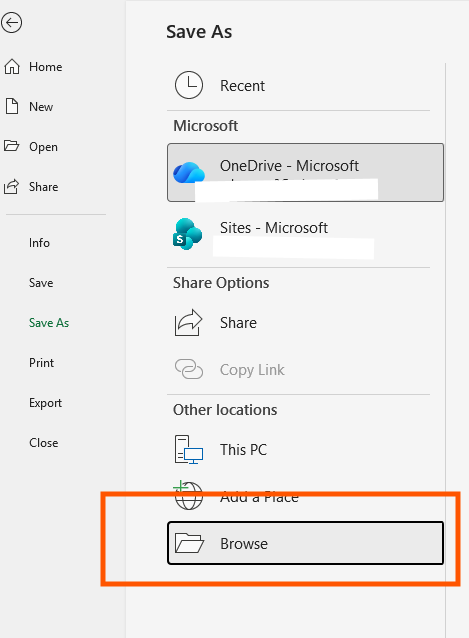Select Share label in left menu
469x638 pixels.
(x=44, y=187)
